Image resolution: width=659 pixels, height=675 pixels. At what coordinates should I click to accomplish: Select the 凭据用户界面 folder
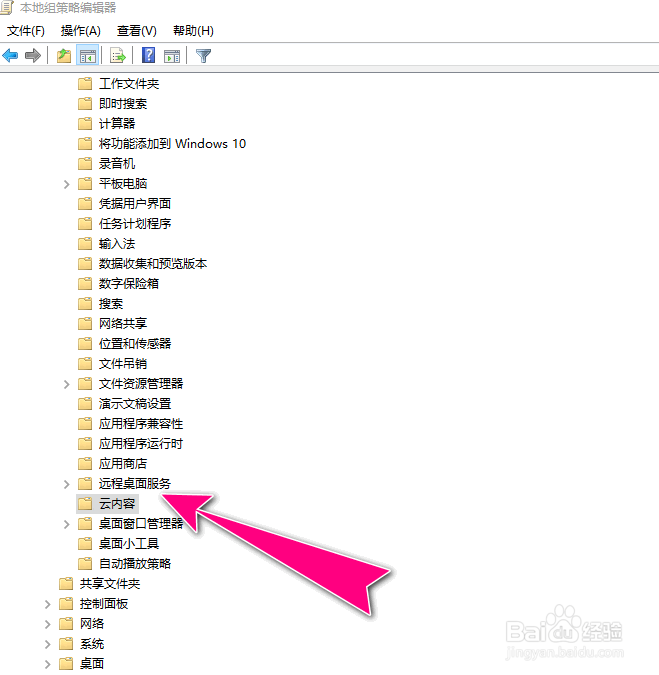(x=135, y=204)
